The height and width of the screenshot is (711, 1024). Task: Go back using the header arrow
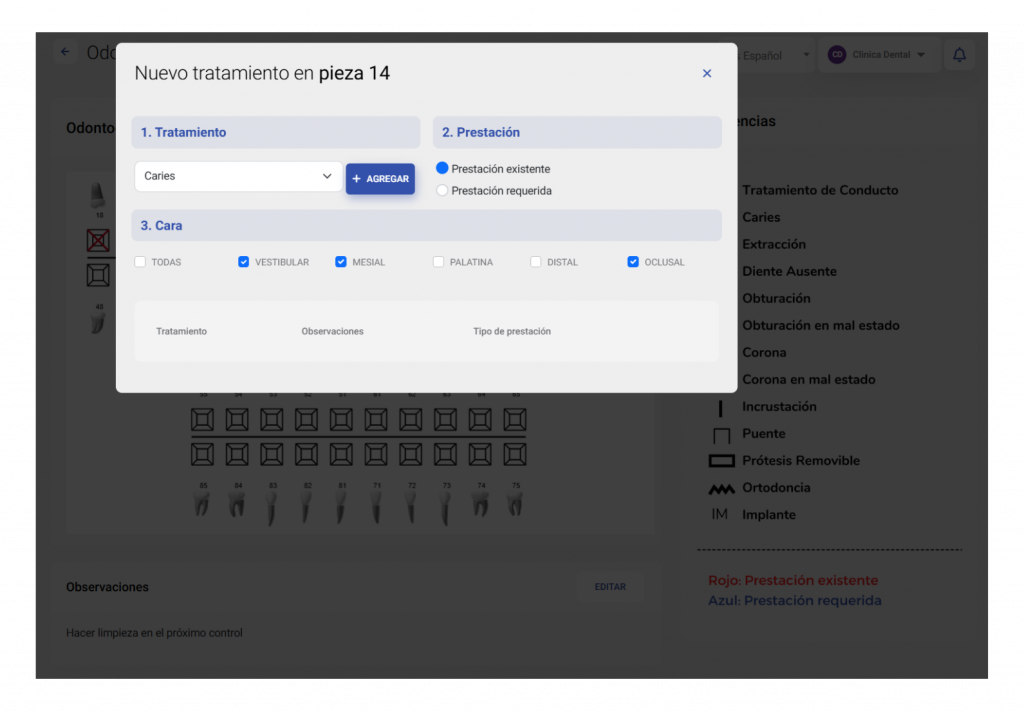65,52
